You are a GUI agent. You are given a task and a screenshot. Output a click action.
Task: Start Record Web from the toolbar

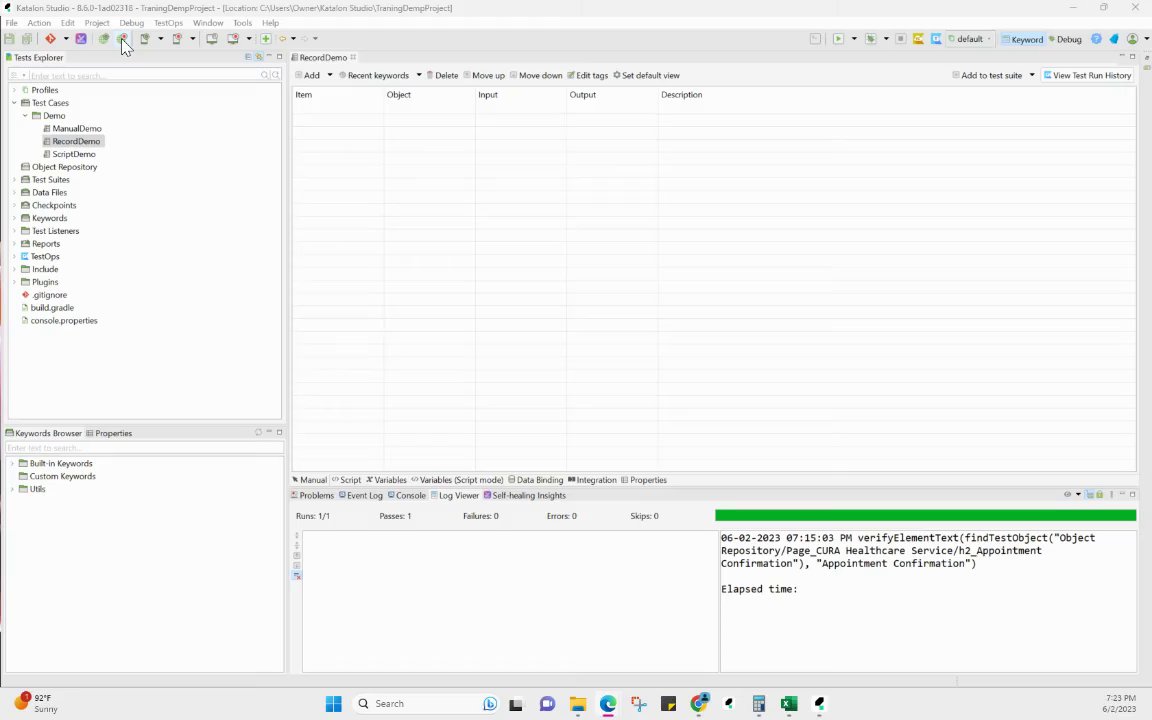[122, 39]
